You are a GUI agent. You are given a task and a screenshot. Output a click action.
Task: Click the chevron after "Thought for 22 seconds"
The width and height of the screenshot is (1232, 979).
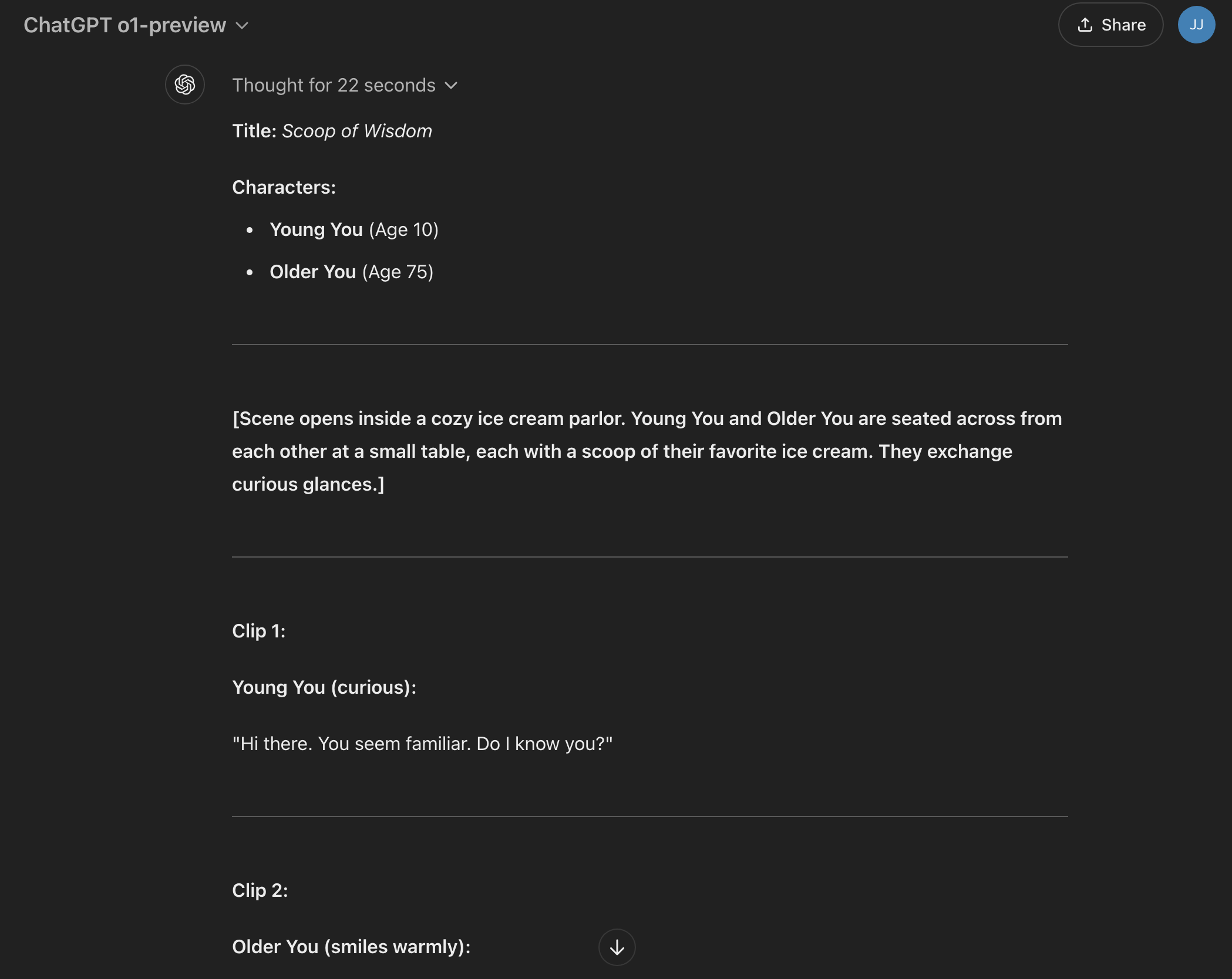click(451, 86)
